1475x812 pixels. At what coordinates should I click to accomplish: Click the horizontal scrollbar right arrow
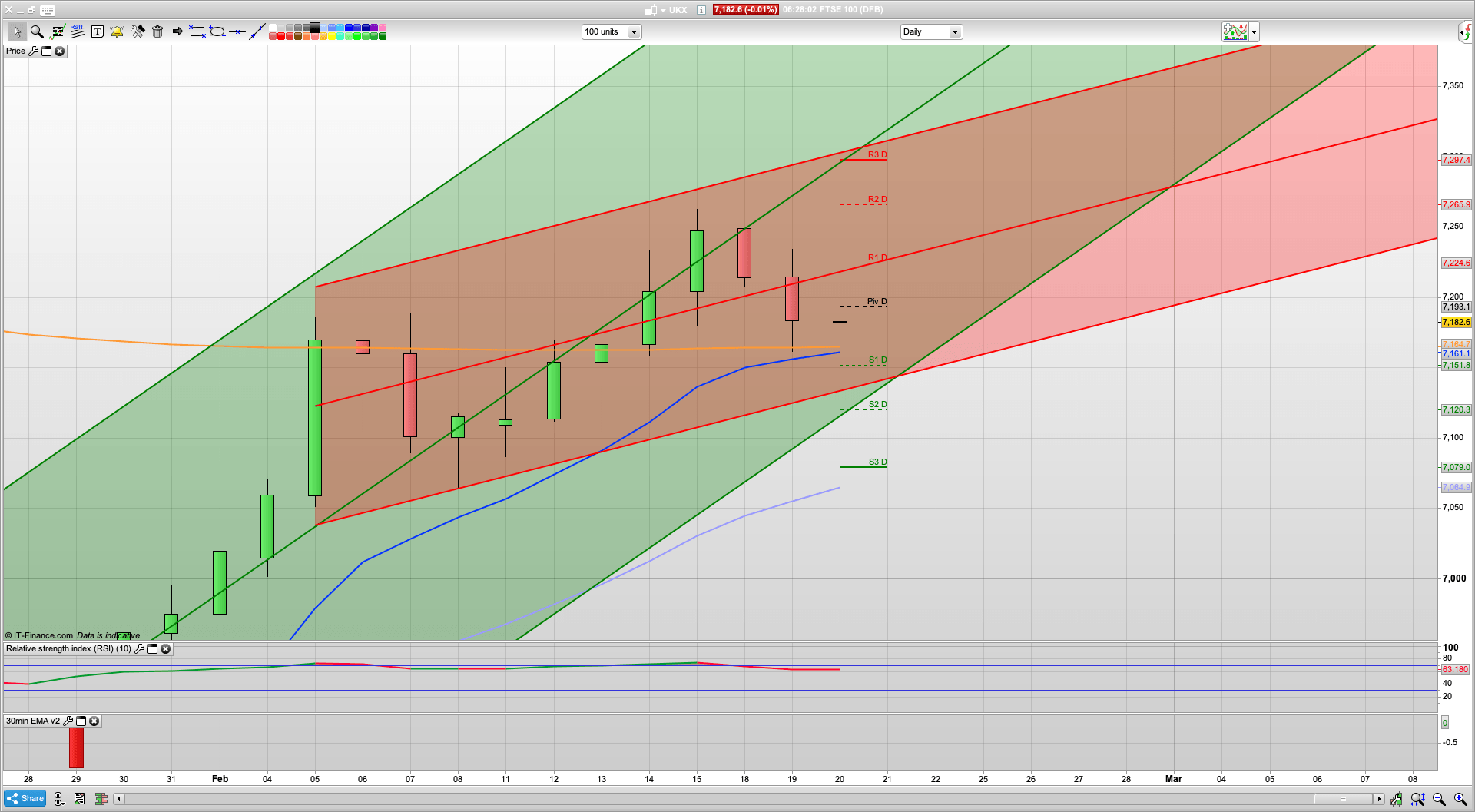(1379, 799)
